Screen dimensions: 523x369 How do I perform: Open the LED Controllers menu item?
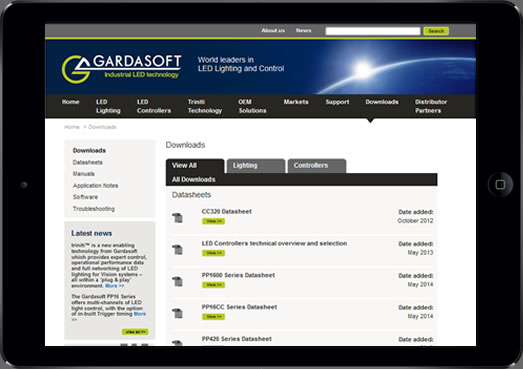pyautogui.click(x=154, y=106)
